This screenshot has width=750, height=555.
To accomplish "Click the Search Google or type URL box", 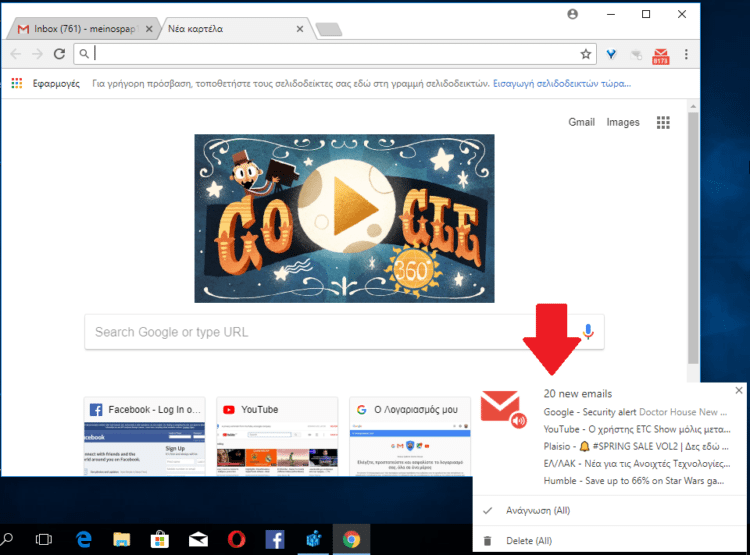I will 344,332.
